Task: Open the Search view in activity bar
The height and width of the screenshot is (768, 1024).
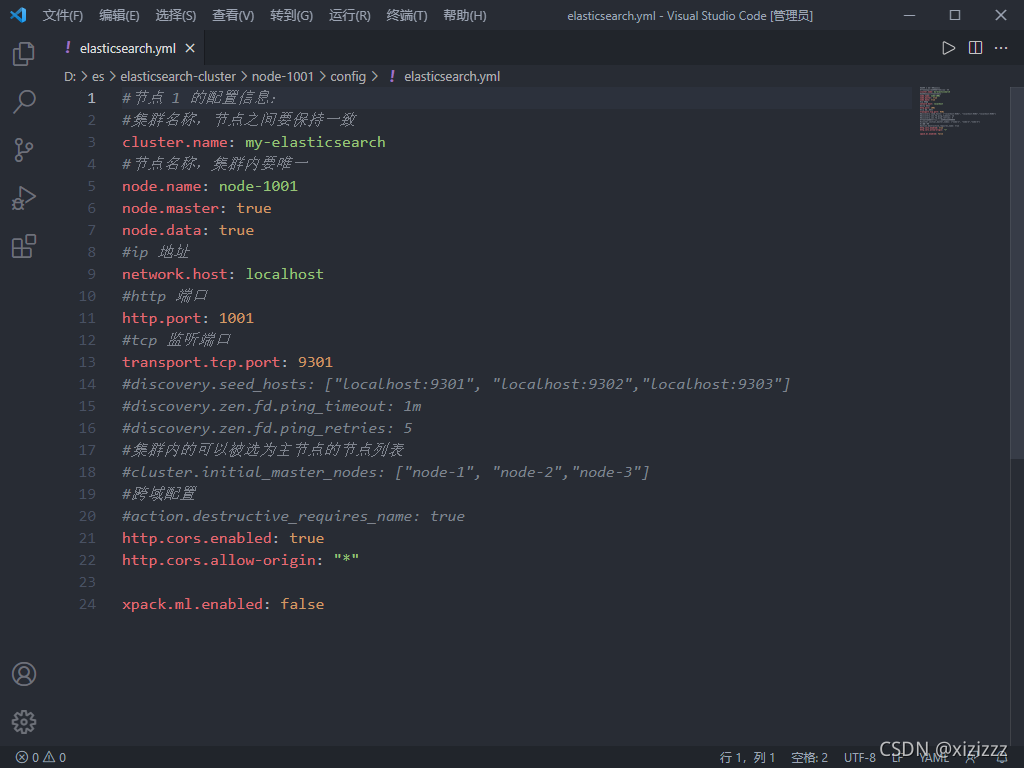Action: (x=24, y=102)
